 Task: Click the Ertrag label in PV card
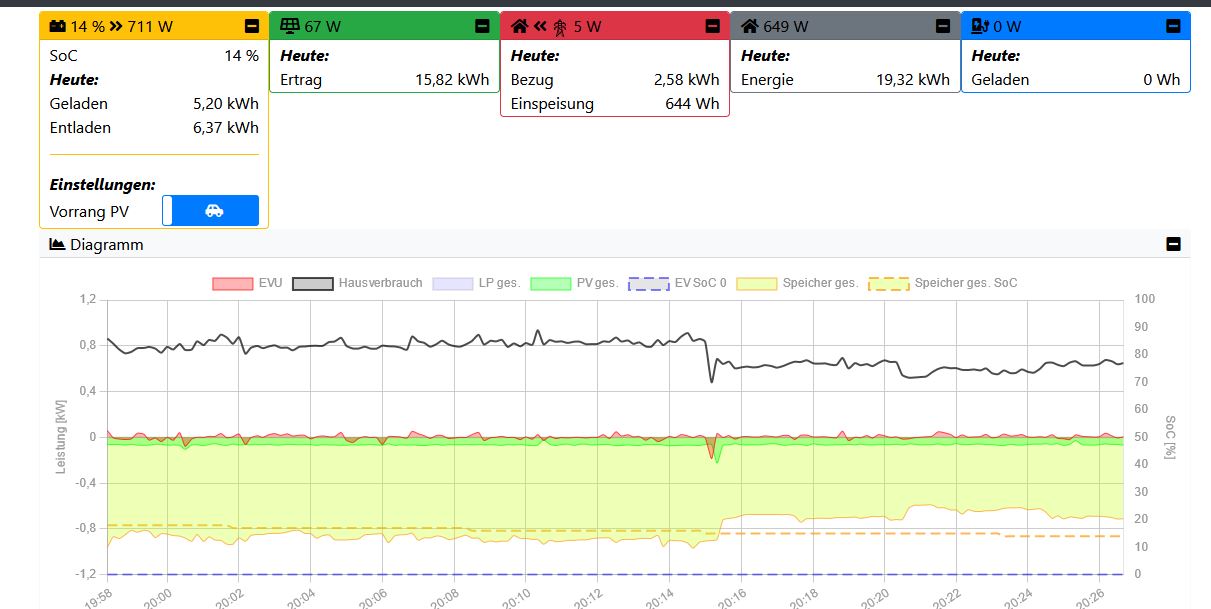click(301, 80)
